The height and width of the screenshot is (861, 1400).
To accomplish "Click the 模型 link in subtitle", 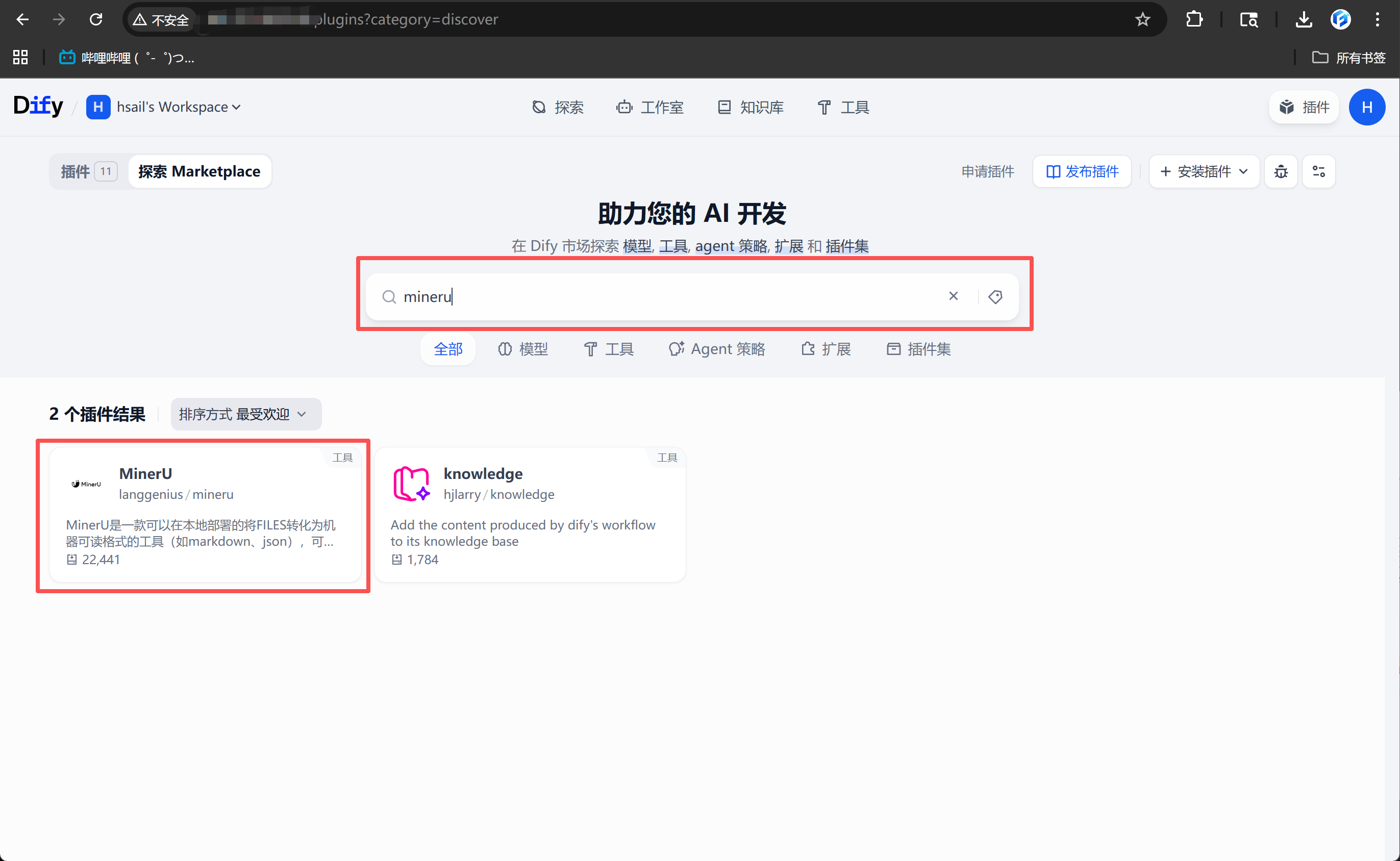I will 637,246.
